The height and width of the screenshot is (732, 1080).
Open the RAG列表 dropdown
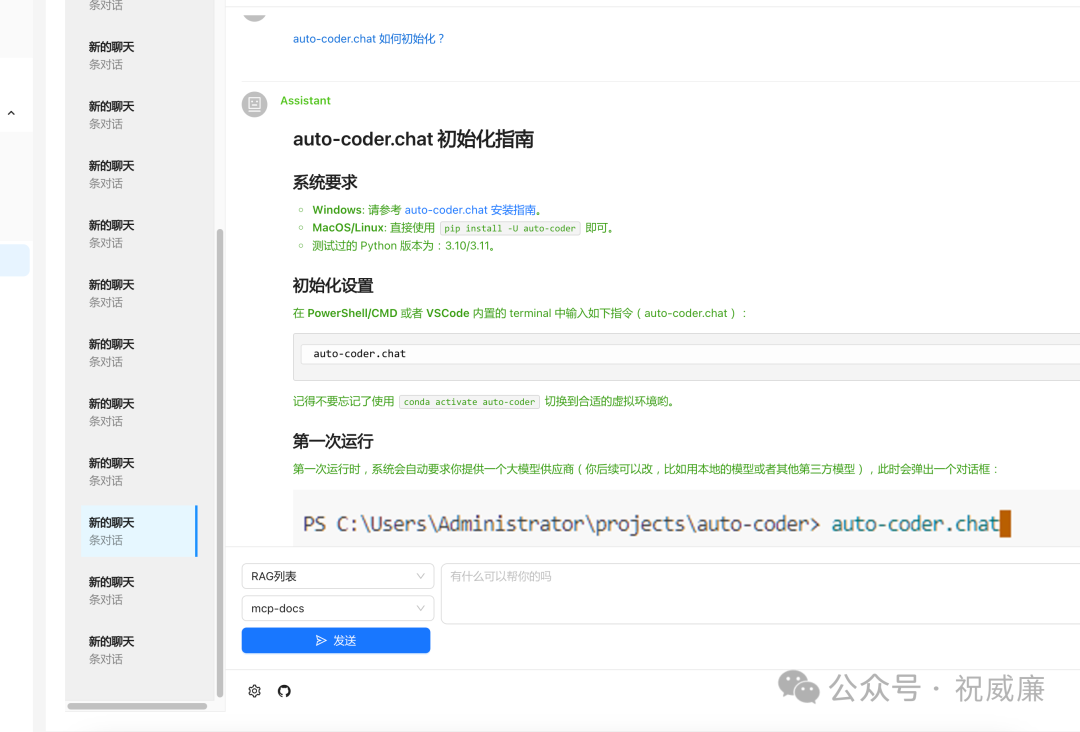point(338,576)
